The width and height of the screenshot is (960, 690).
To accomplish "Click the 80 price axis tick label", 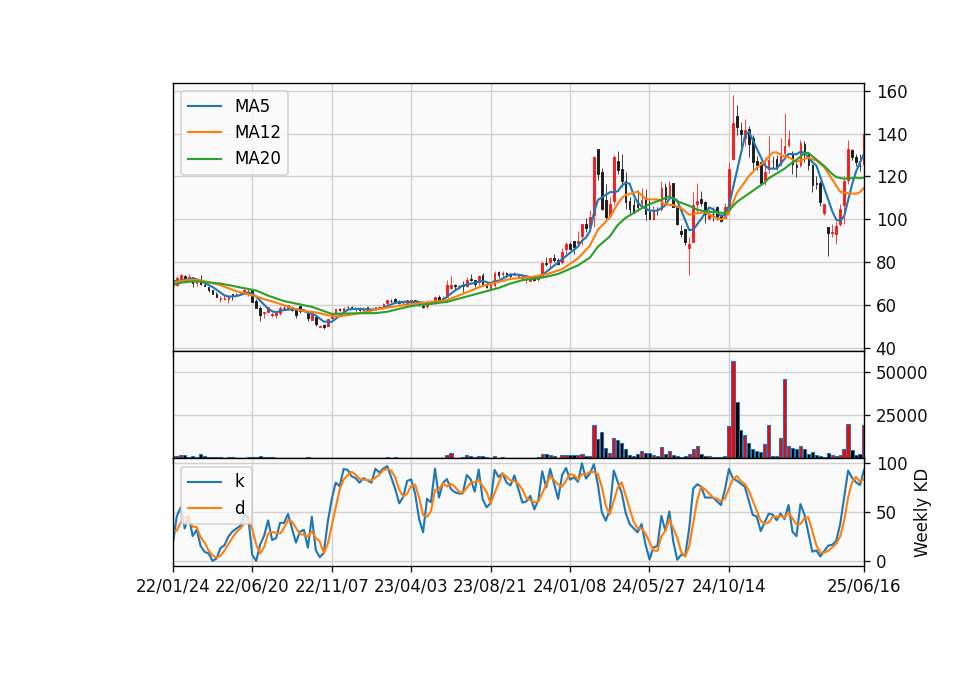I will pos(887,263).
